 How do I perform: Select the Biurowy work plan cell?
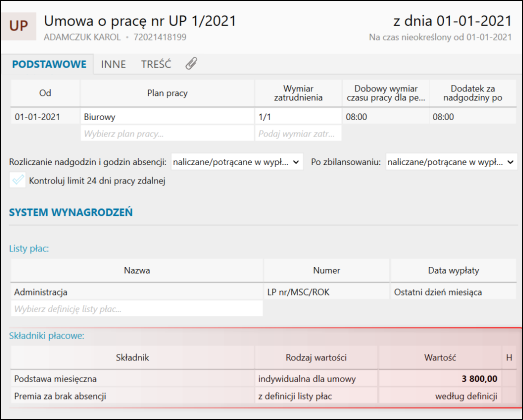click(x=167, y=117)
